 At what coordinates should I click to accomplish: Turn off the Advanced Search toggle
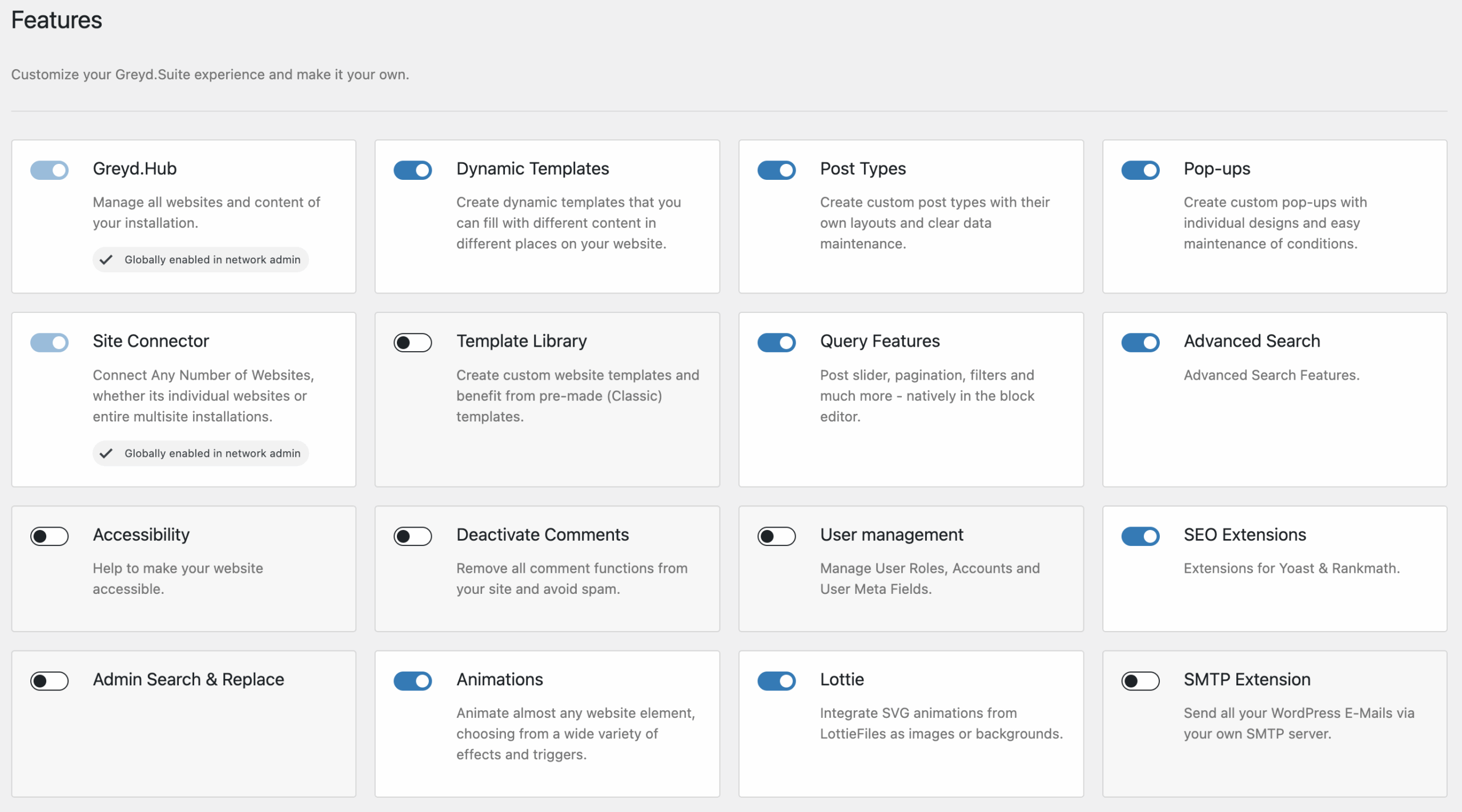click(x=1140, y=343)
